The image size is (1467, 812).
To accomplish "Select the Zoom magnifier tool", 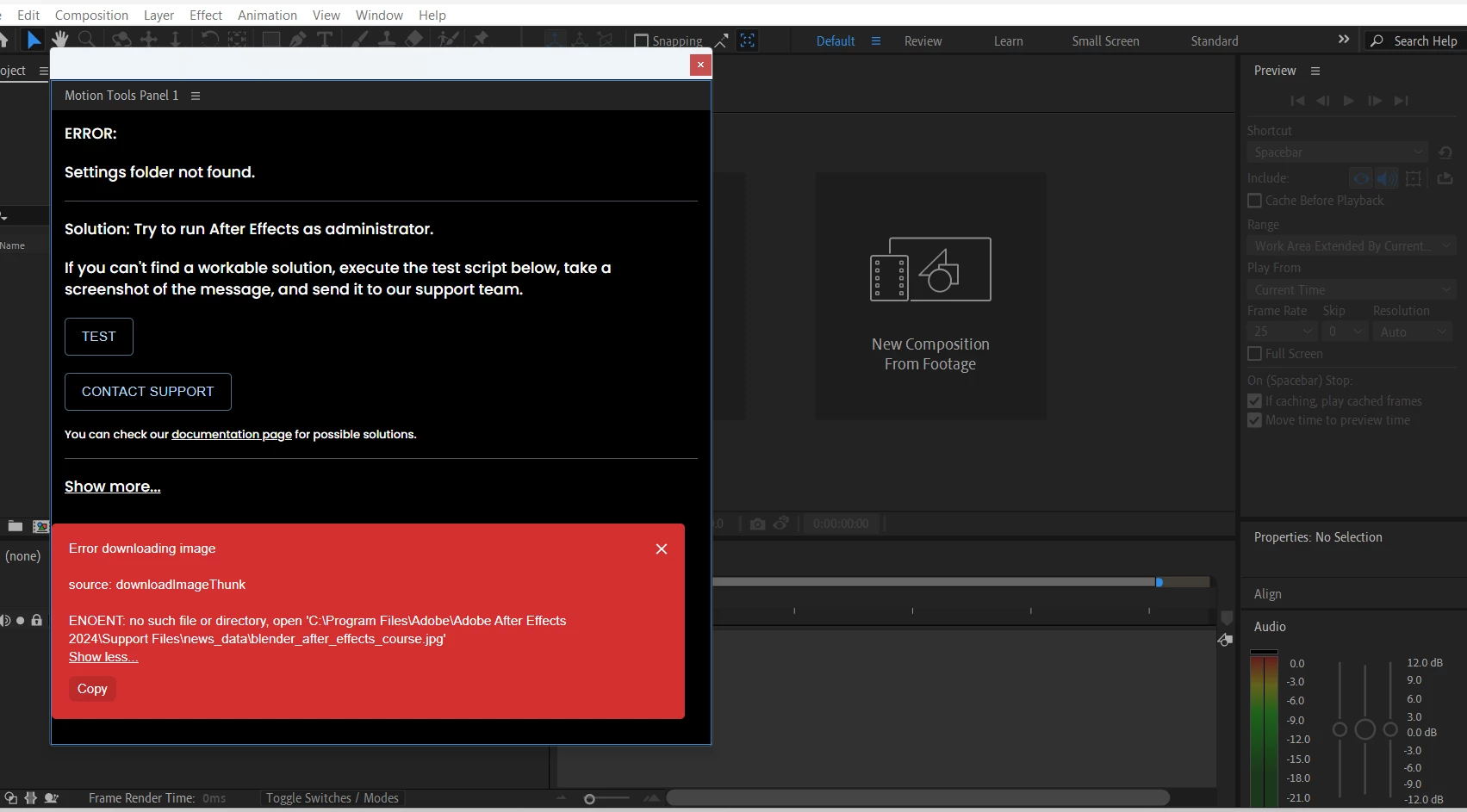I will (x=86, y=40).
